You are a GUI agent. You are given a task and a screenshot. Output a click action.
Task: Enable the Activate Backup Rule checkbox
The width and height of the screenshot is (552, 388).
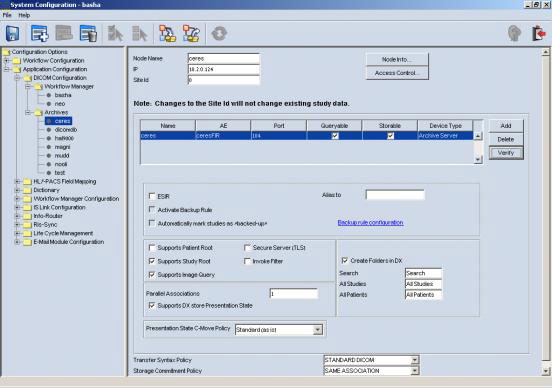pyautogui.click(x=152, y=209)
